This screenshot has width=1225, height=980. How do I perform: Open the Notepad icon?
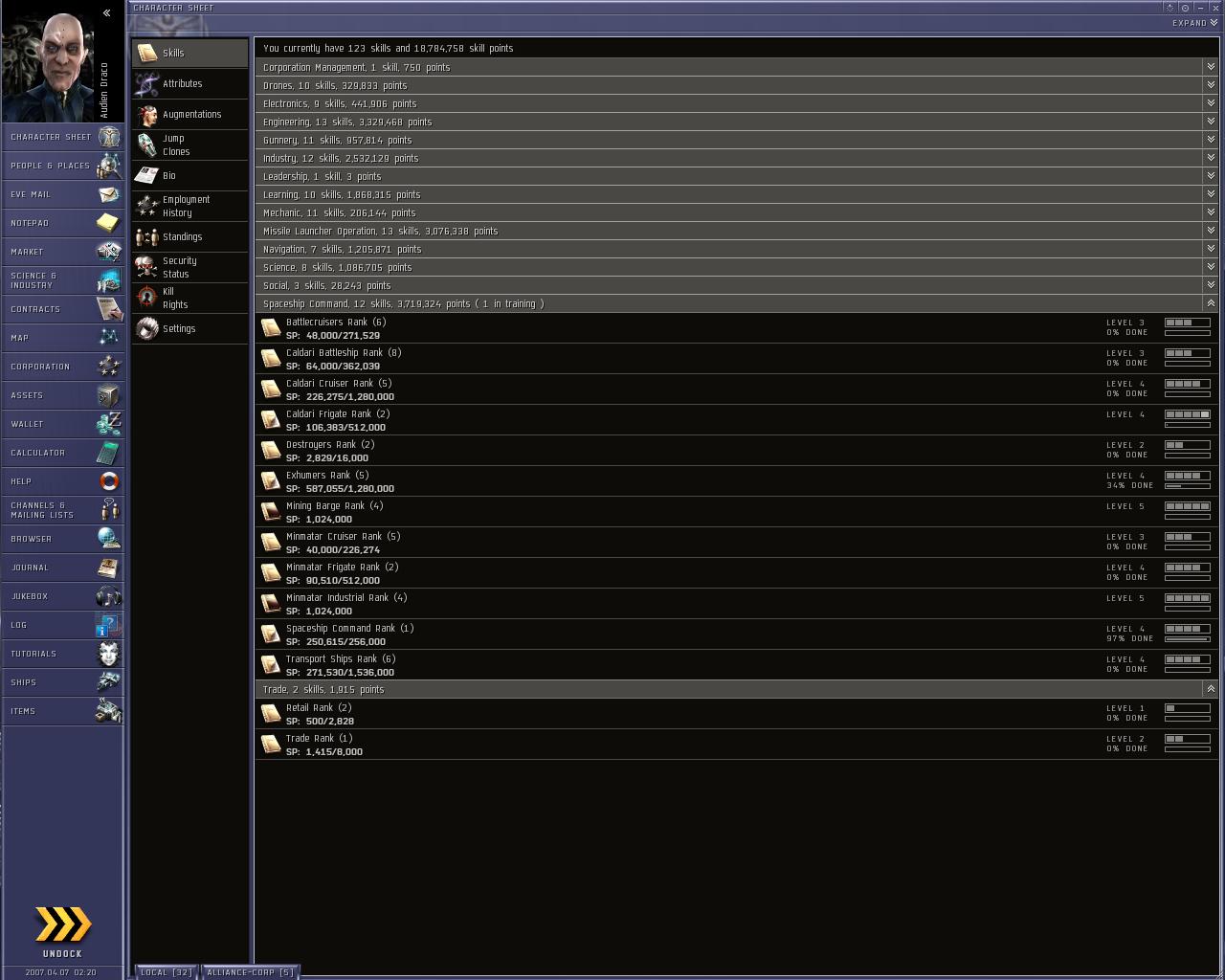pos(109,223)
